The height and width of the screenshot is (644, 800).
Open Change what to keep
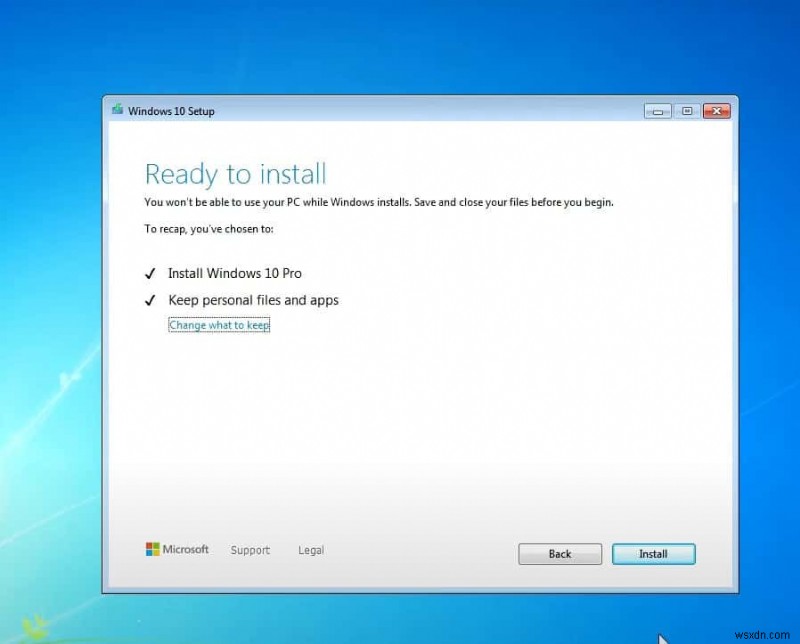tap(219, 324)
